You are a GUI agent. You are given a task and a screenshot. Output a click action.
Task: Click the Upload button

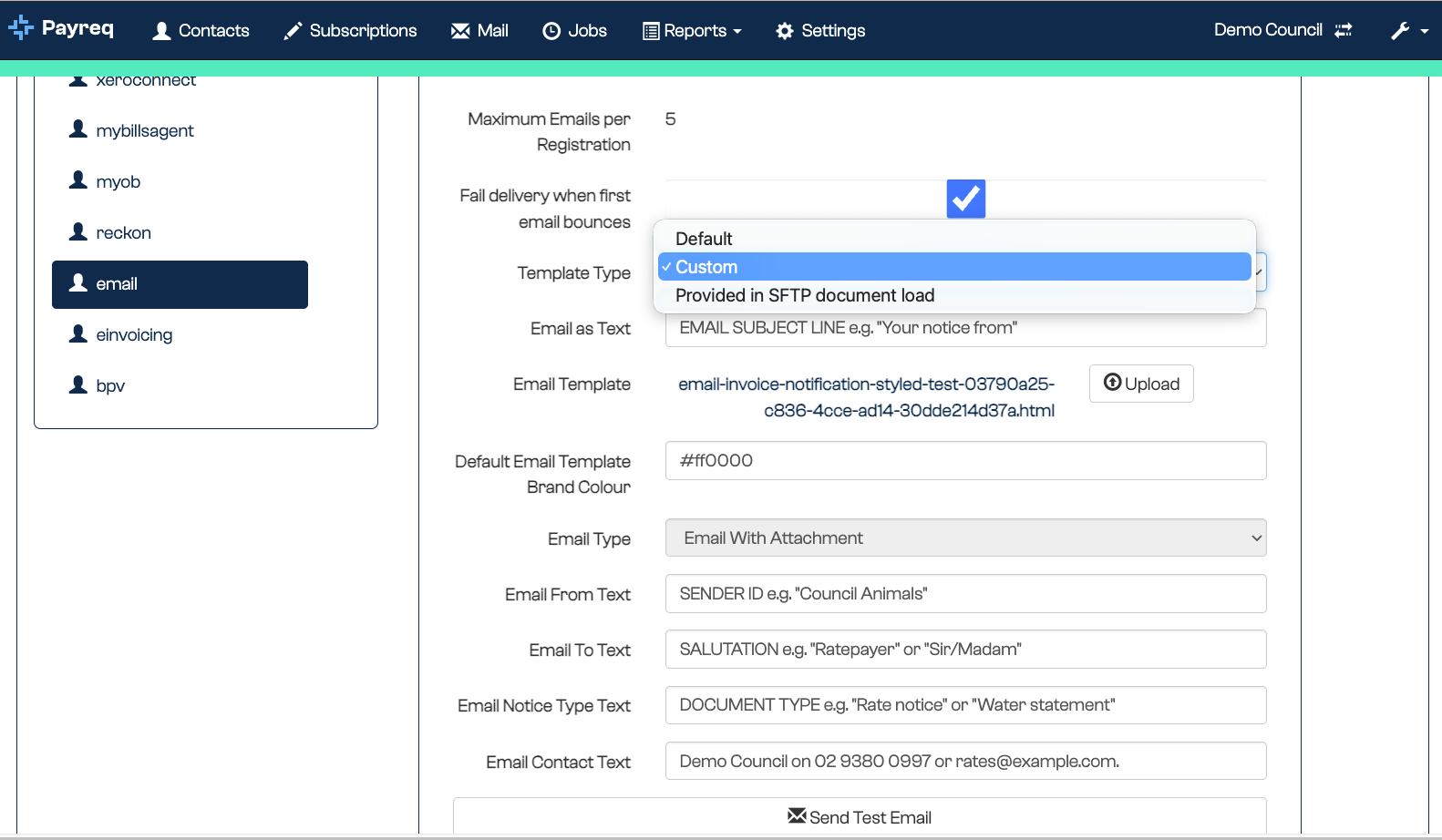pyautogui.click(x=1141, y=384)
